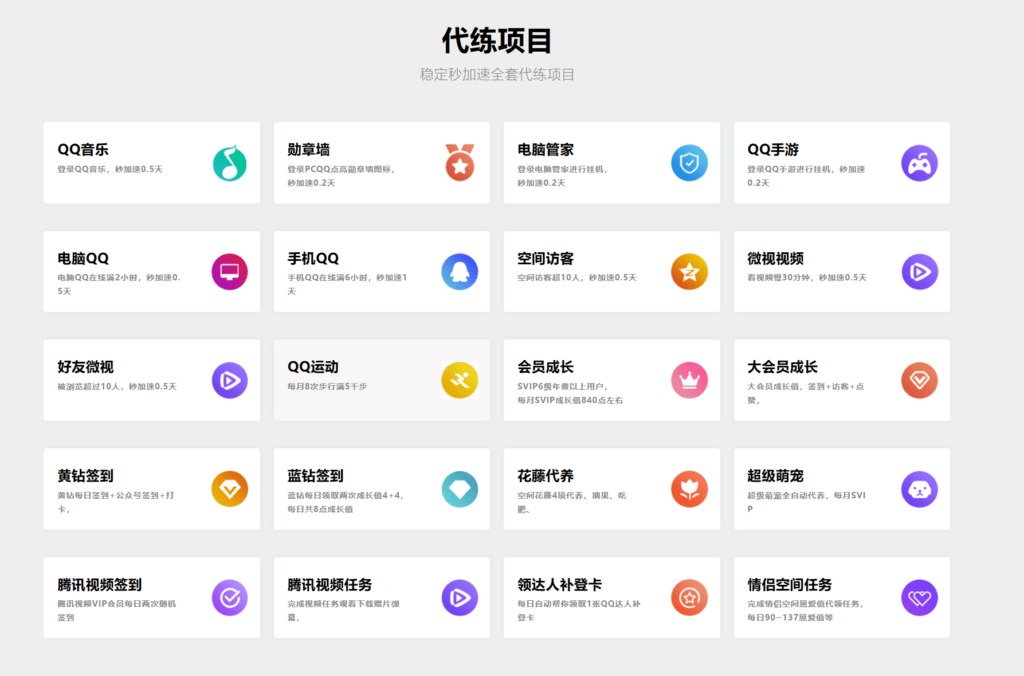The image size is (1024, 676).
Task: Select the 微视视频 title
Action: tap(775, 259)
